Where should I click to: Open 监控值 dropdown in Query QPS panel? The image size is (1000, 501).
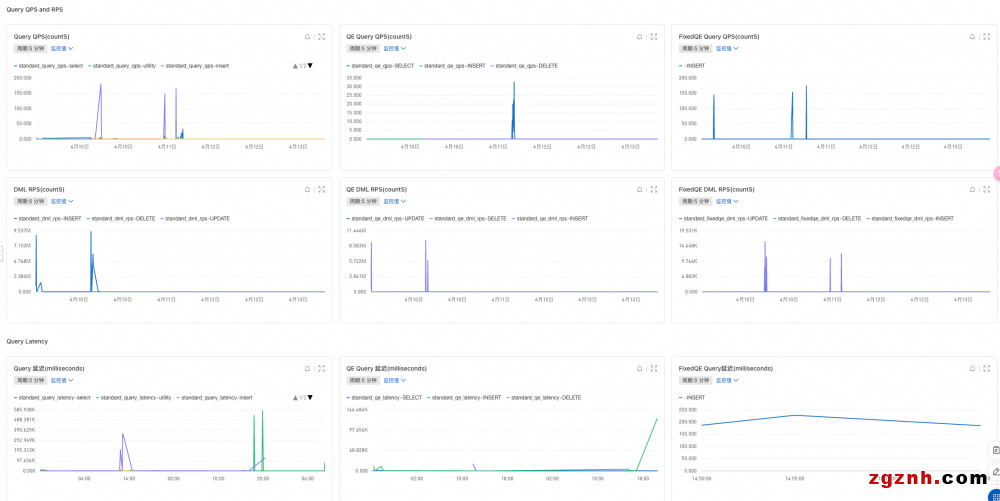pos(62,48)
